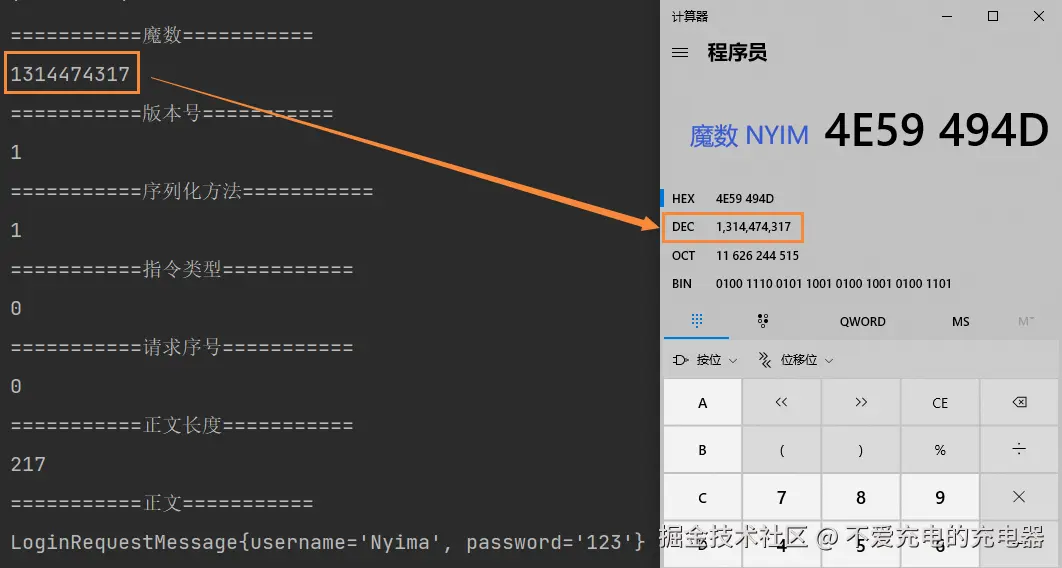Click the 指令类型 header line

(182, 269)
